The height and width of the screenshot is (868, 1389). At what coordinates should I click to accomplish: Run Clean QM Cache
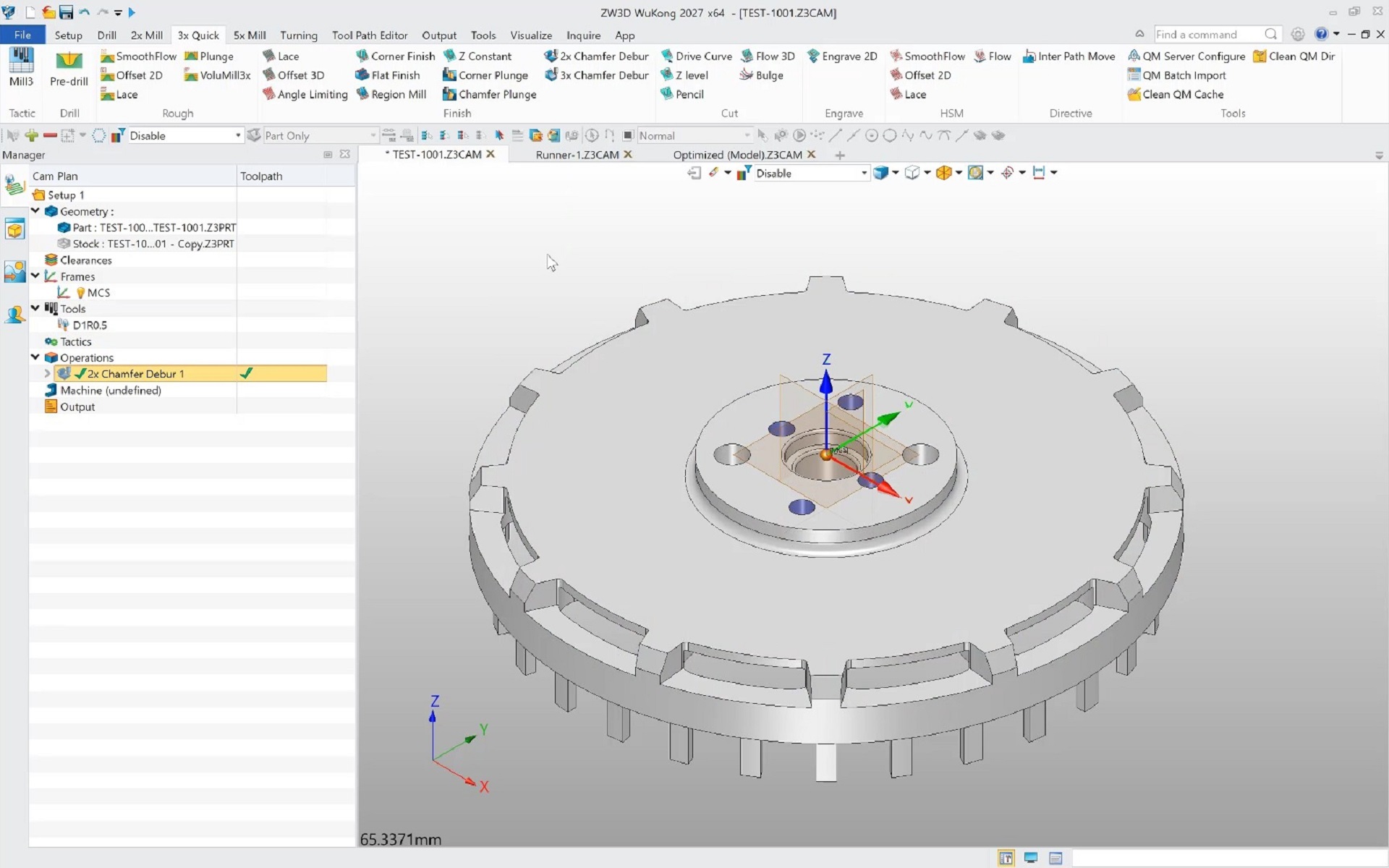(x=1176, y=94)
